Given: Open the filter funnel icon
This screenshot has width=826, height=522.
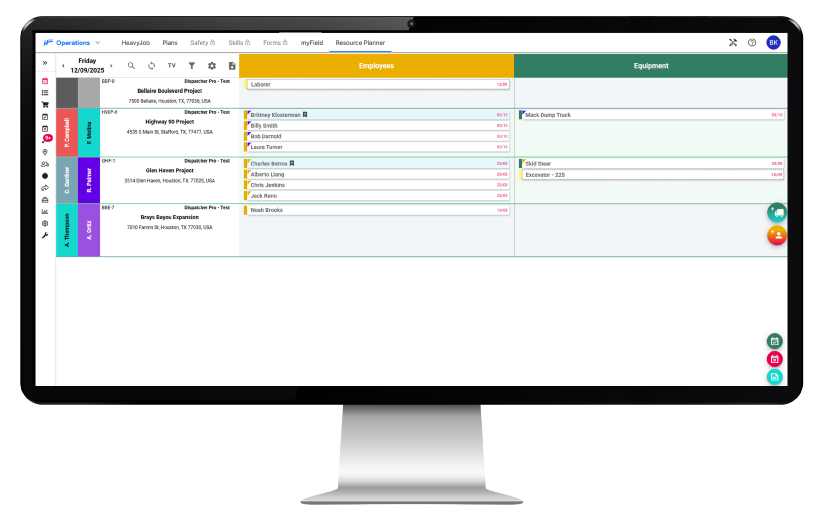Looking at the screenshot, I should pos(192,65).
